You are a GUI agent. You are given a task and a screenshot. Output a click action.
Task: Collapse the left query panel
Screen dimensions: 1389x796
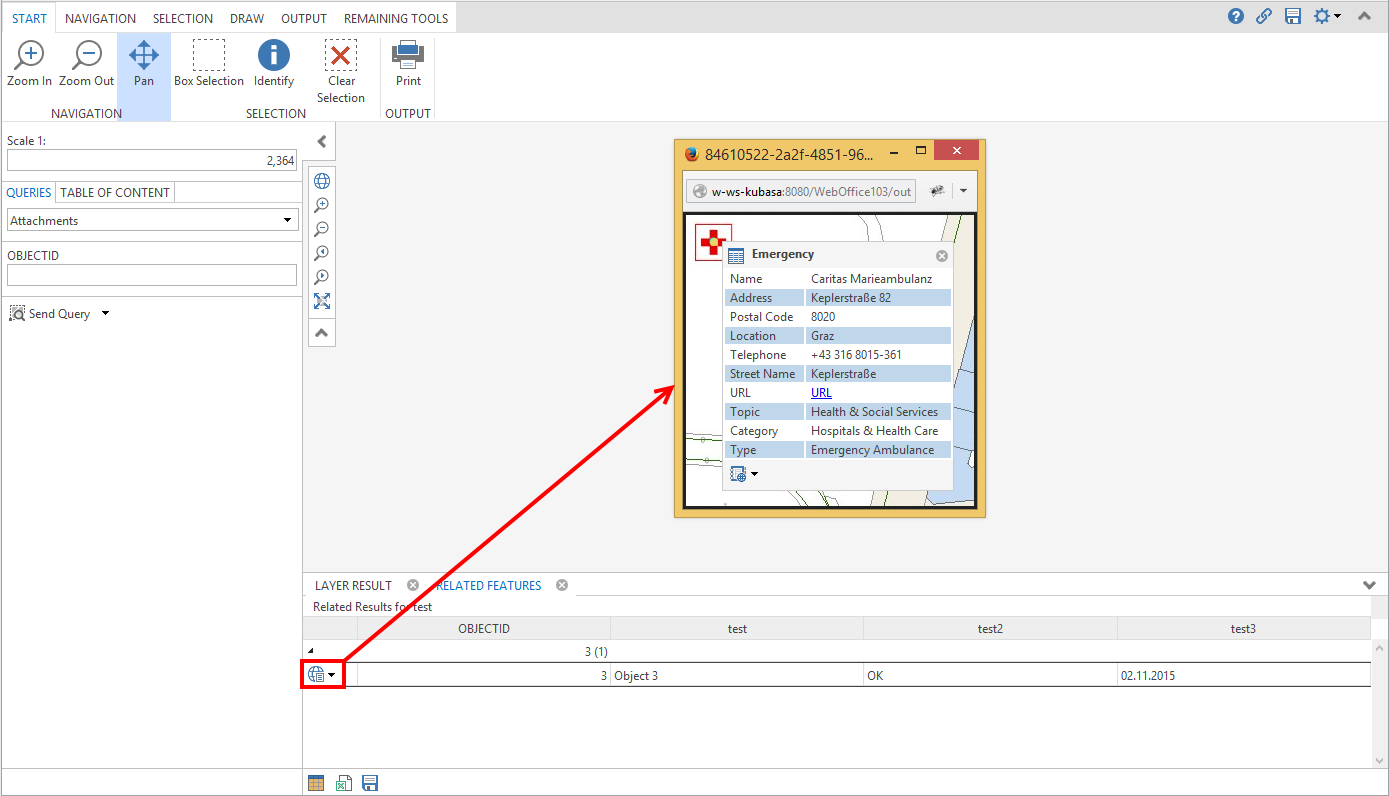(321, 141)
